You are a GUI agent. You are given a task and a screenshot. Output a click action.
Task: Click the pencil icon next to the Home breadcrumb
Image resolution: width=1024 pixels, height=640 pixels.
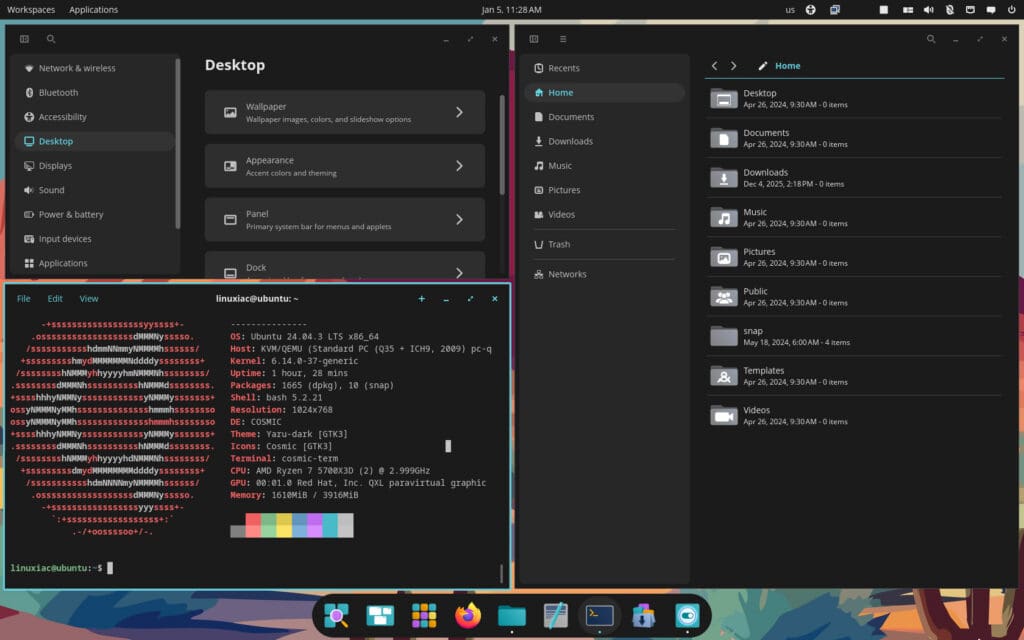click(762, 65)
